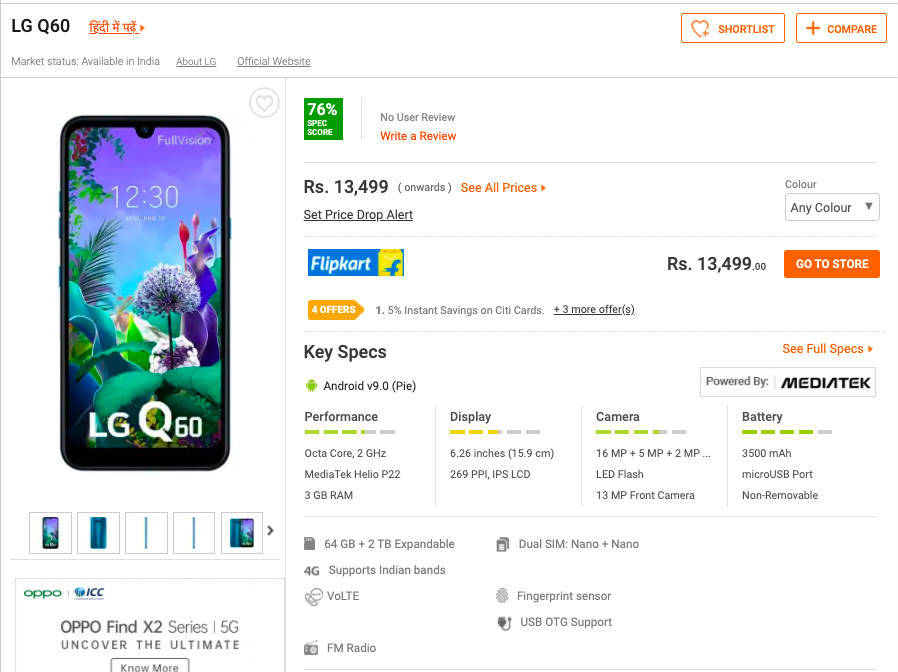Toggle Shortlist for LG Q60
898x672 pixels.
[733, 29]
